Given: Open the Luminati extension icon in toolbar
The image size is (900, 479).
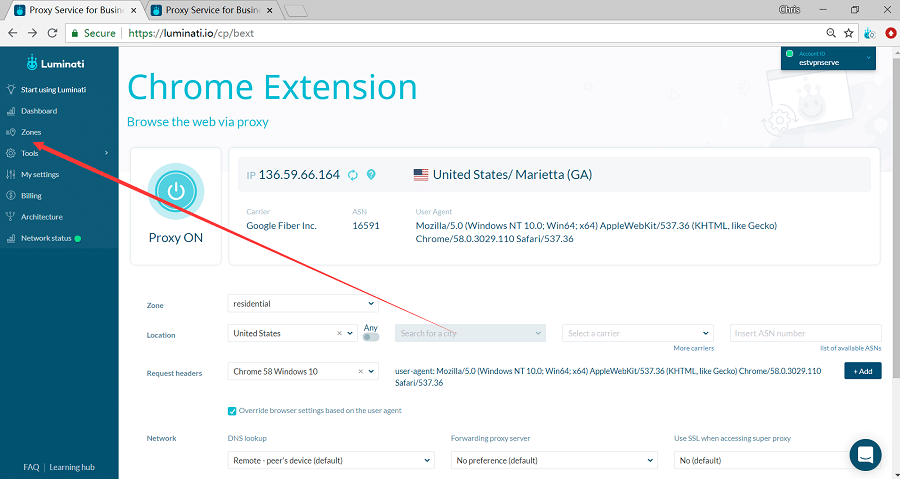Looking at the screenshot, I should pos(870,33).
